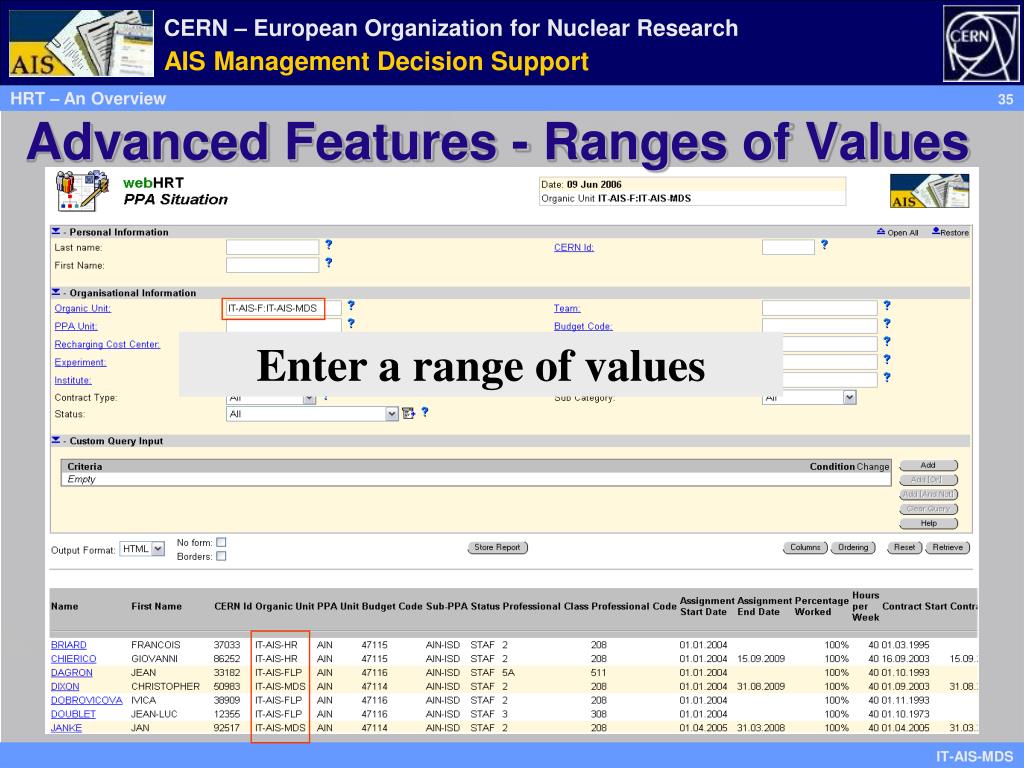Click the Ordering button
This screenshot has height=768, width=1024.
pyautogui.click(x=853, y=547)
